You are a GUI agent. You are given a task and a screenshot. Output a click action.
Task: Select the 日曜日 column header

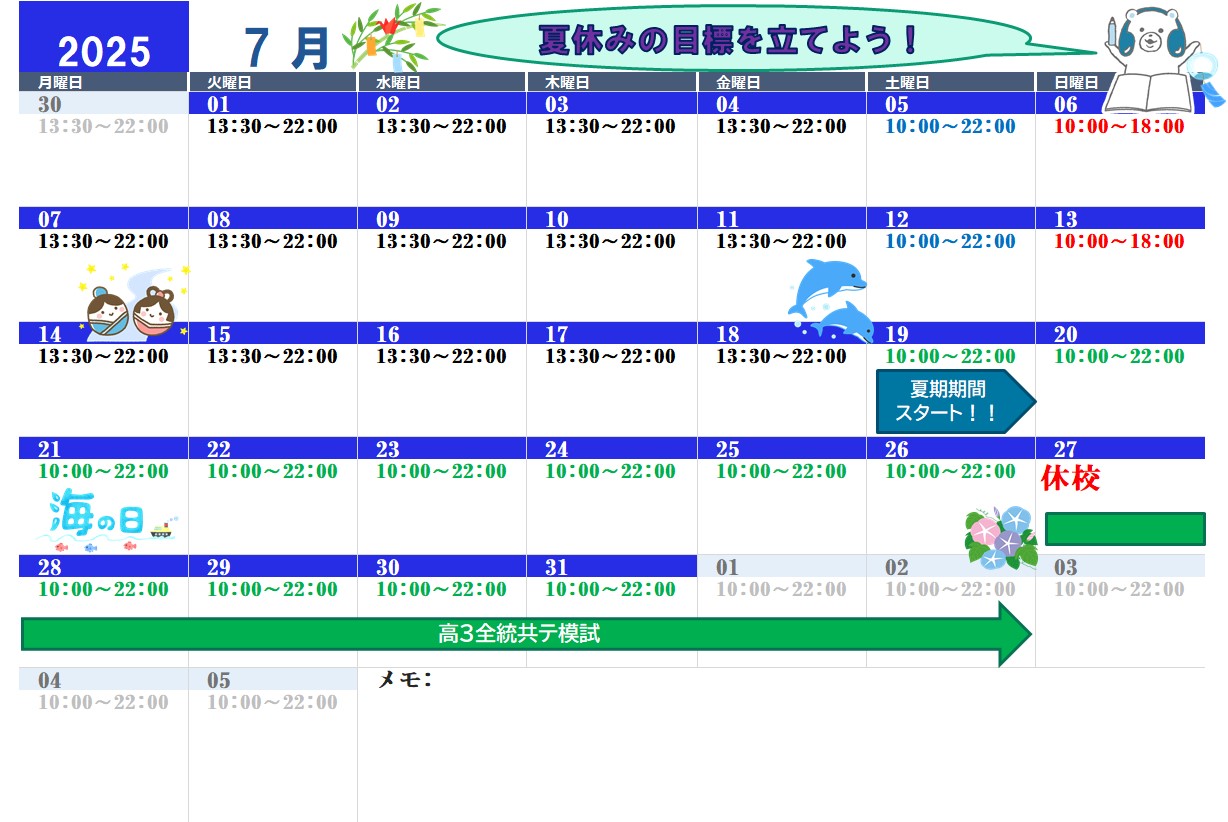pyautogui.click(x=1076, y=83)
